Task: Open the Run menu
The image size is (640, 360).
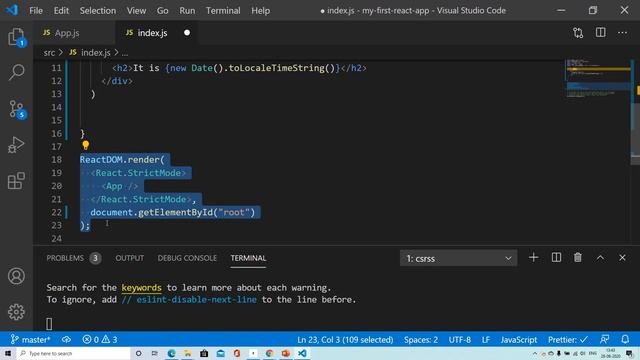Action: 187,11
